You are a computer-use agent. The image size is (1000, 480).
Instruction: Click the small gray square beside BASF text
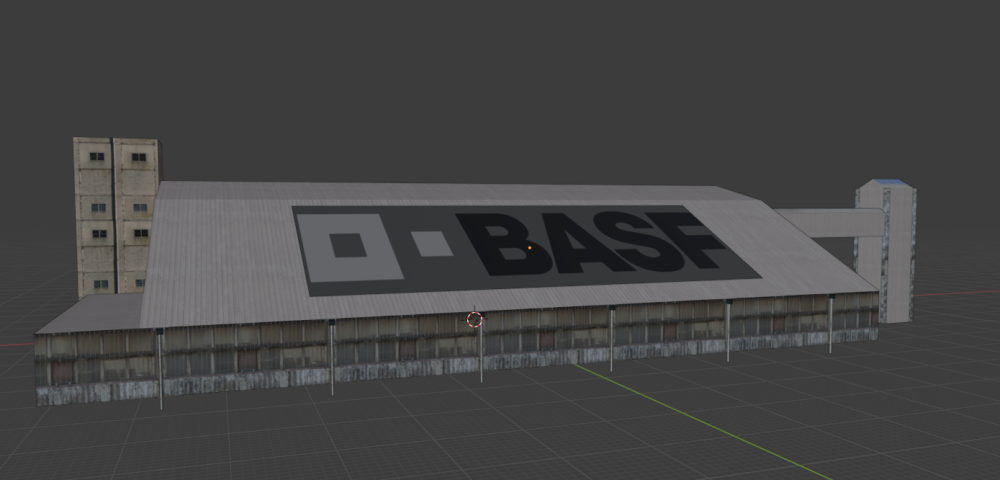tap(432, 244)
